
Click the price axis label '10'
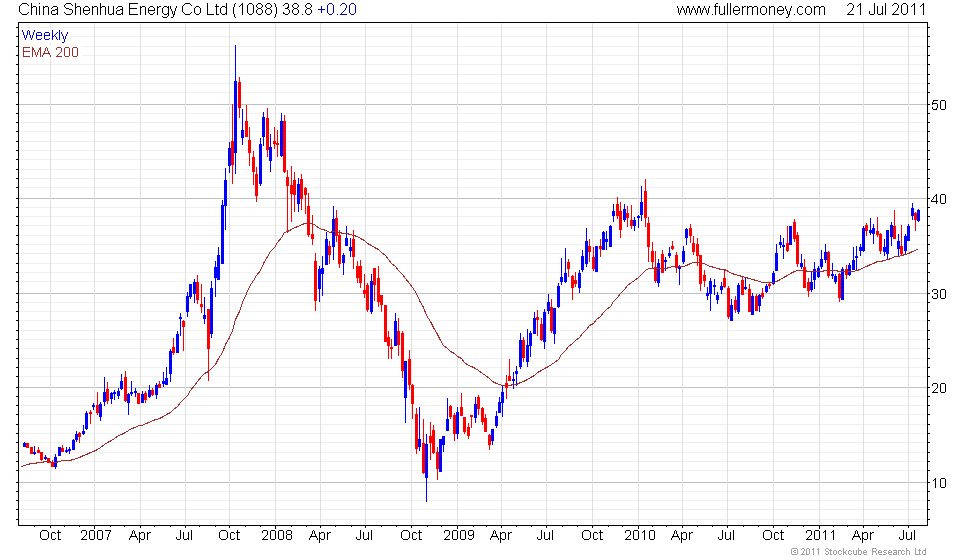coord(939,482)
